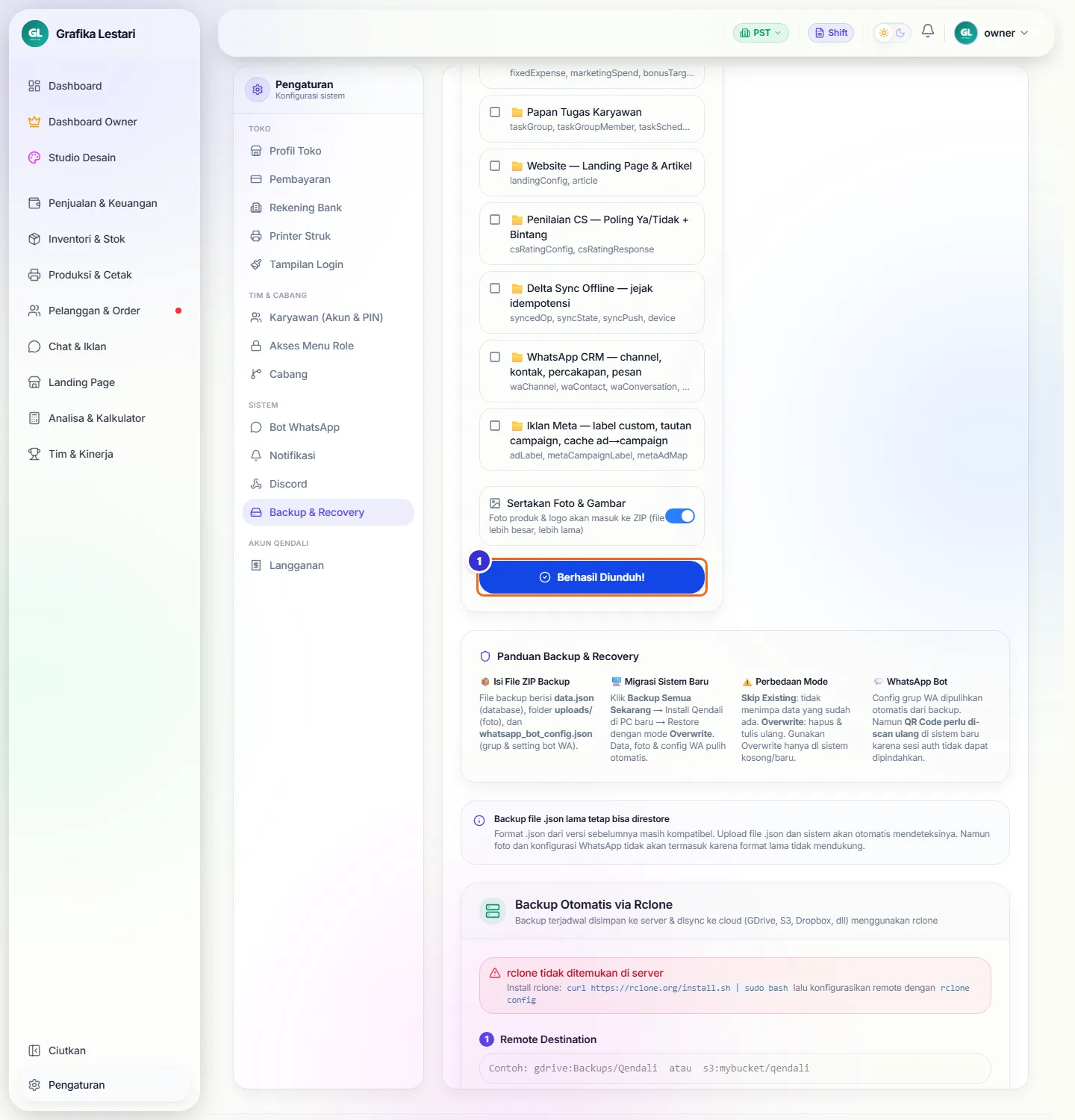The height and width of the screenshot is (1120, 1075).
Task: Click the Berhasil Diunduh! button
Action: click(x=592, y=577)
